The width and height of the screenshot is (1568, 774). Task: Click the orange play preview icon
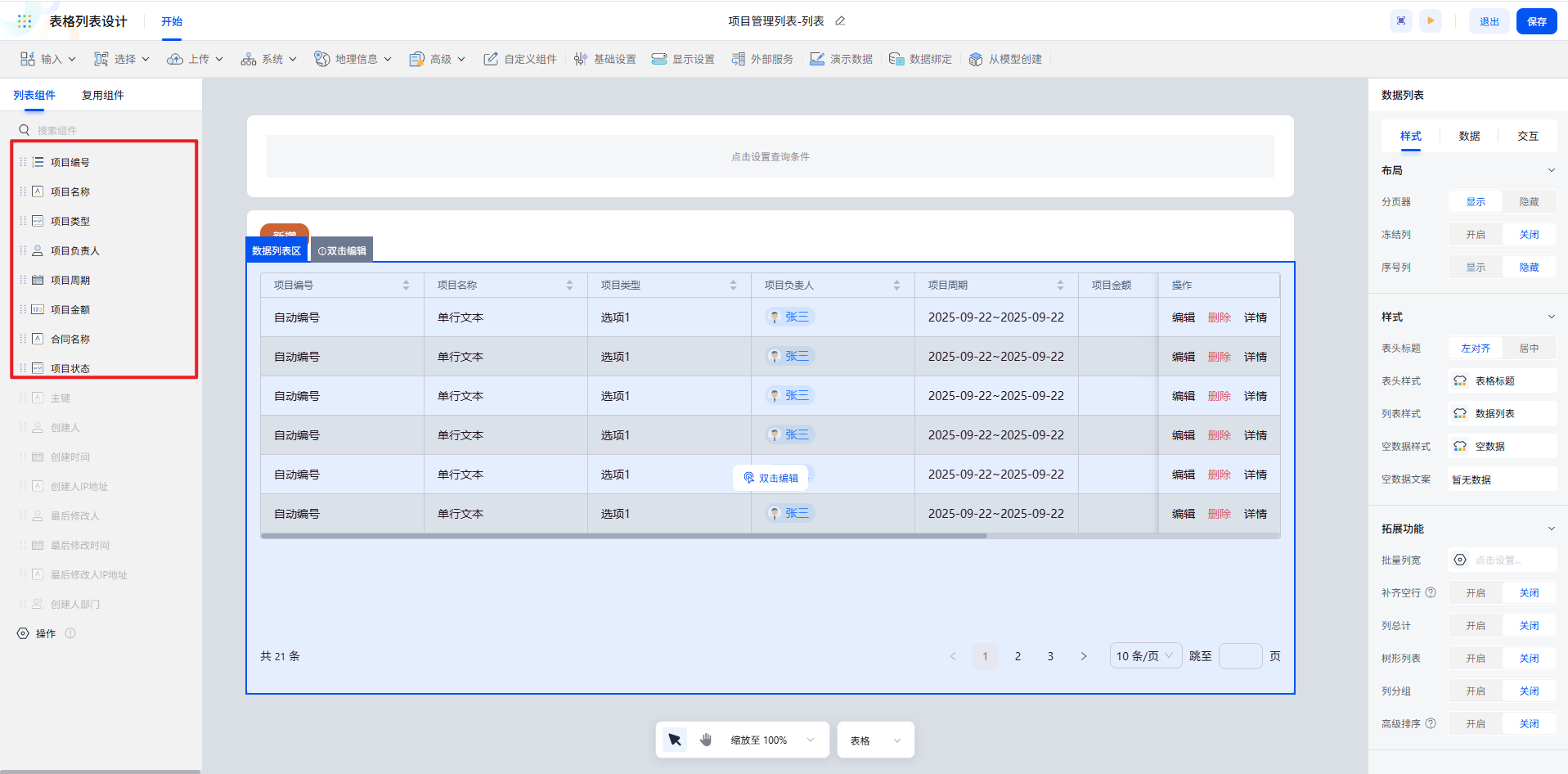click(1431, 21)
